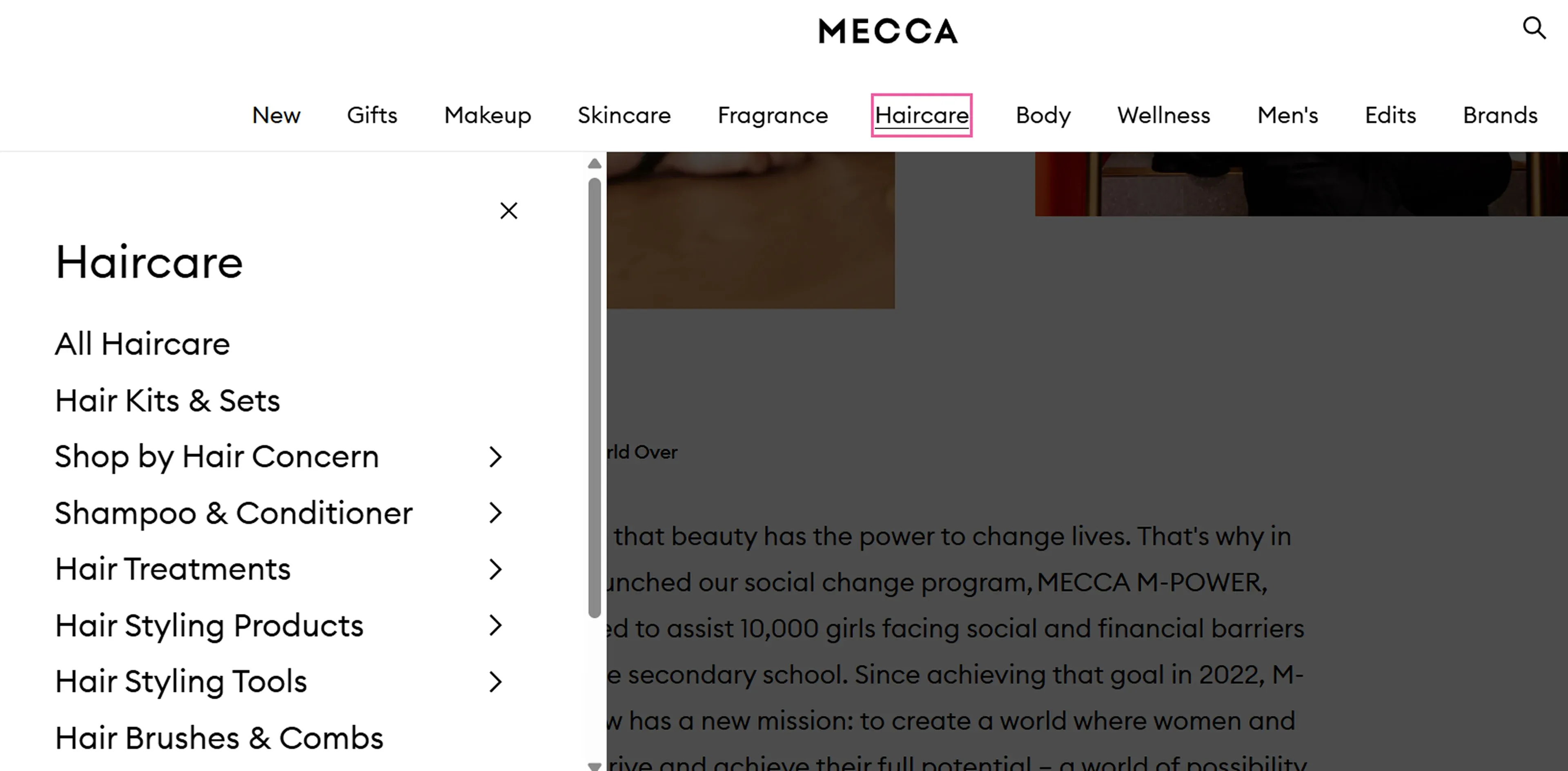Open Hair Kits & Sets

[167, 400]
